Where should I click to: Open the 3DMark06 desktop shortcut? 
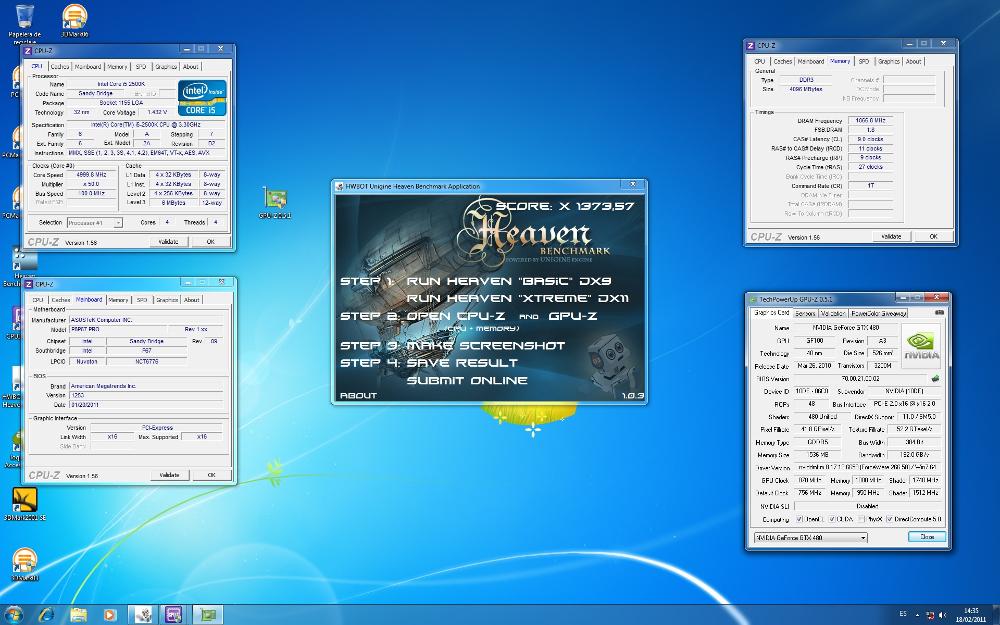(x=75, y=17)
